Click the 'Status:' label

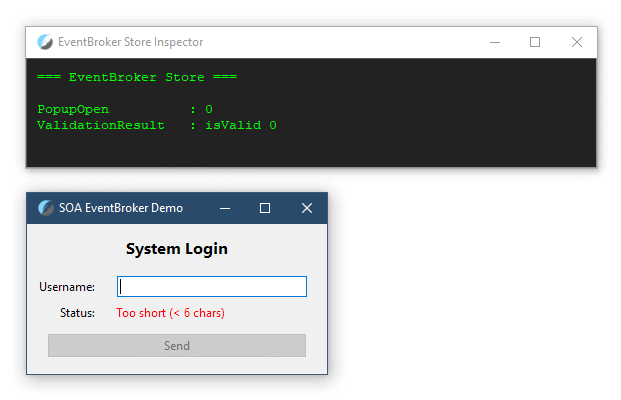77,313
